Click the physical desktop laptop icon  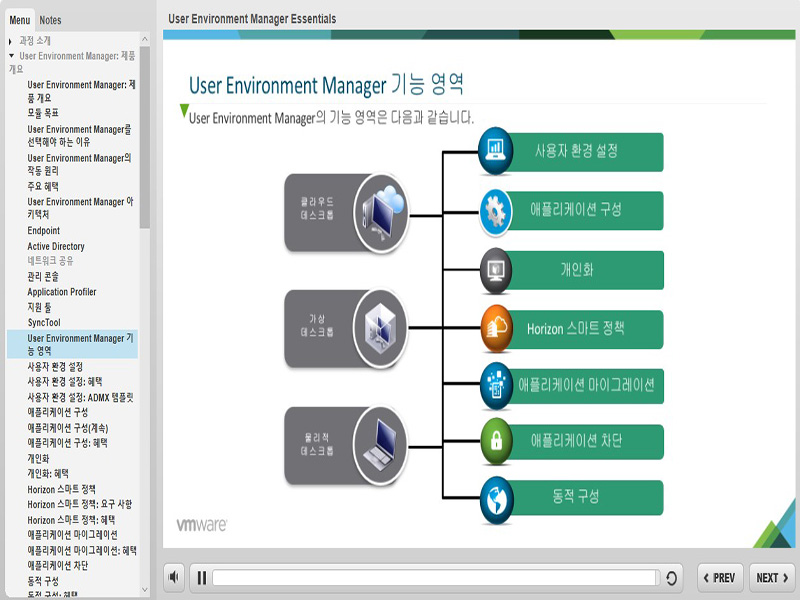(381, 445)
